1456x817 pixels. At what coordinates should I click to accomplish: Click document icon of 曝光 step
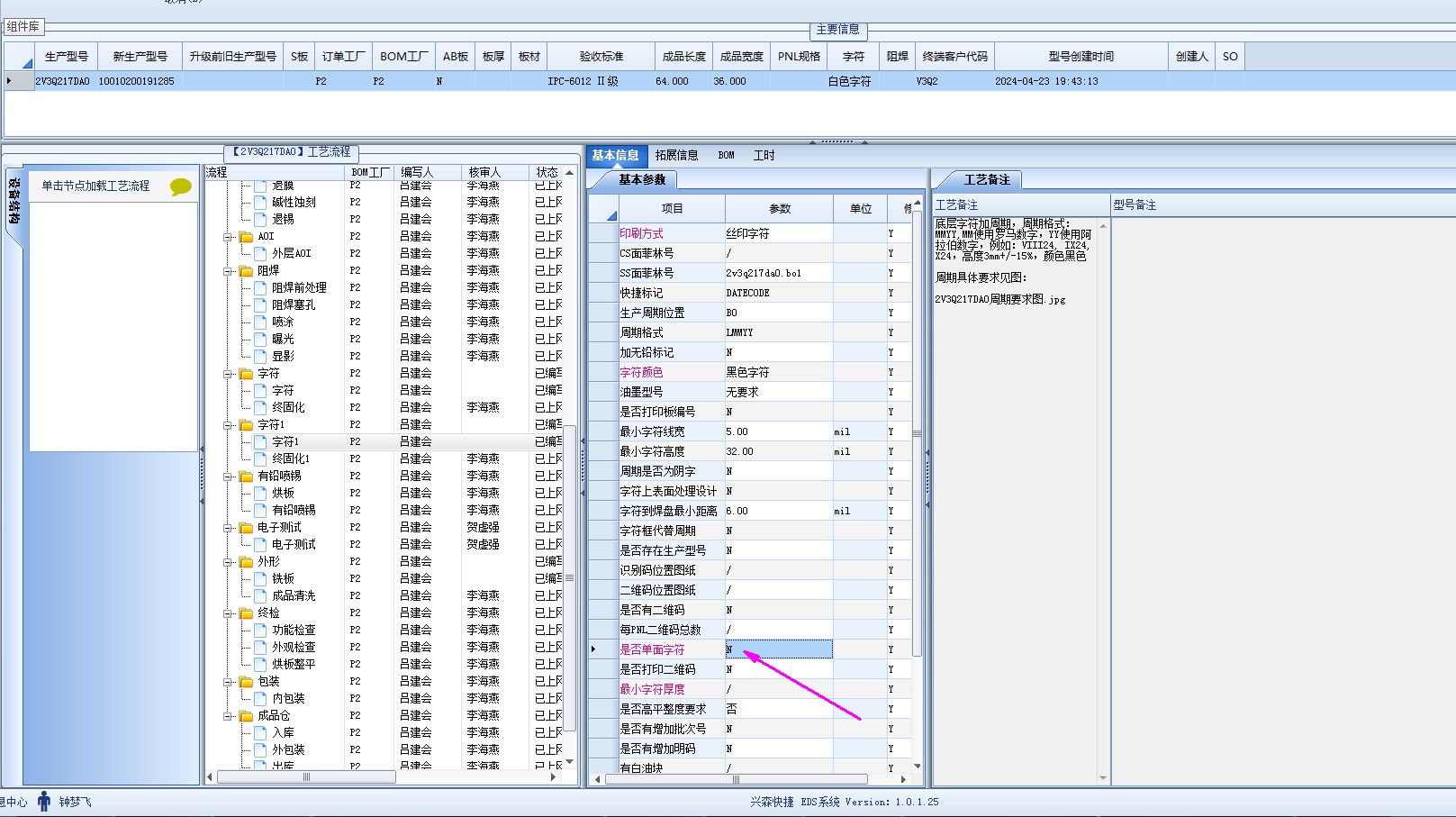click(x=260, y=340)
